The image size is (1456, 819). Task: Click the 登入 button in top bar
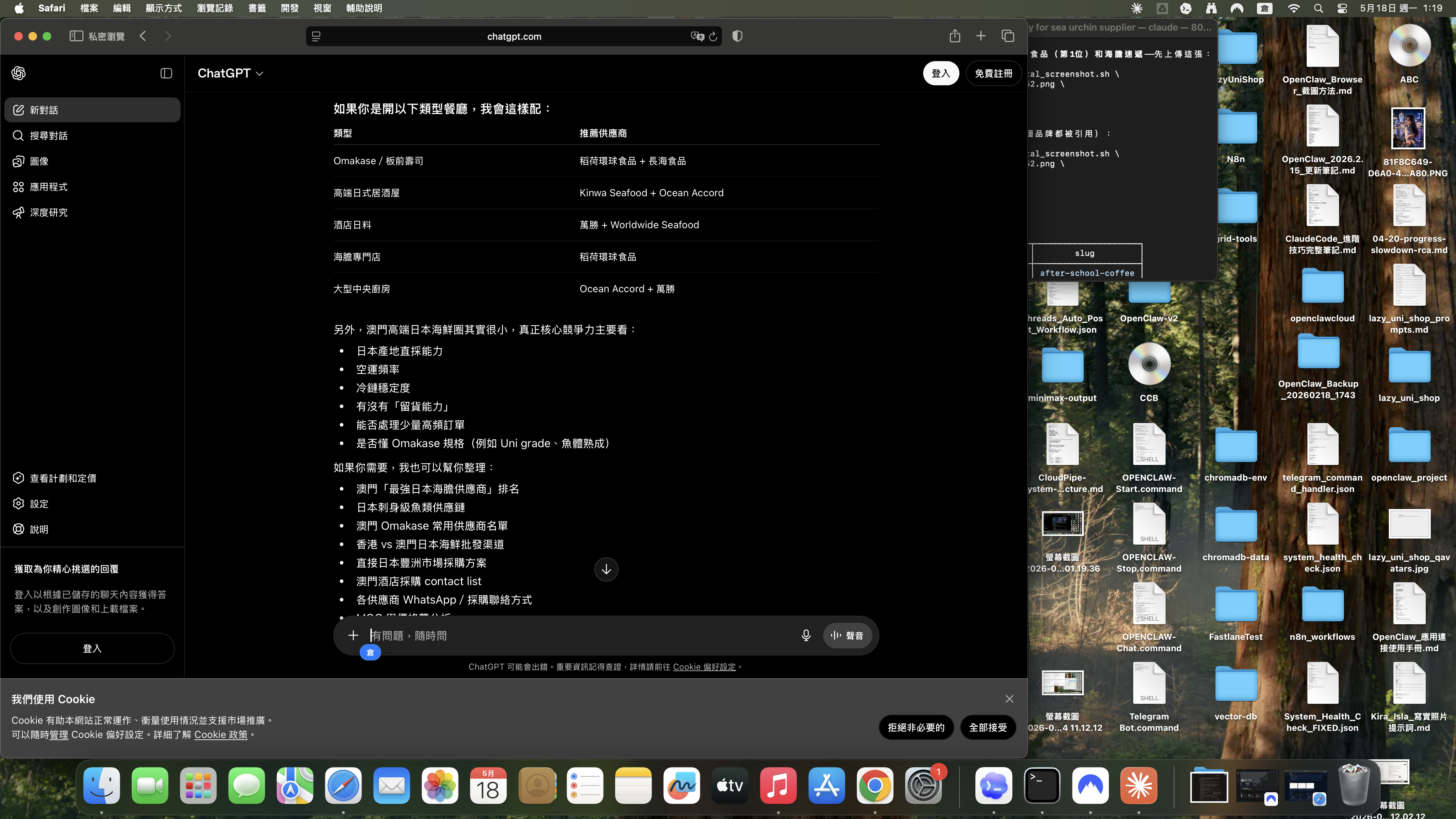(x=941, y=74)
